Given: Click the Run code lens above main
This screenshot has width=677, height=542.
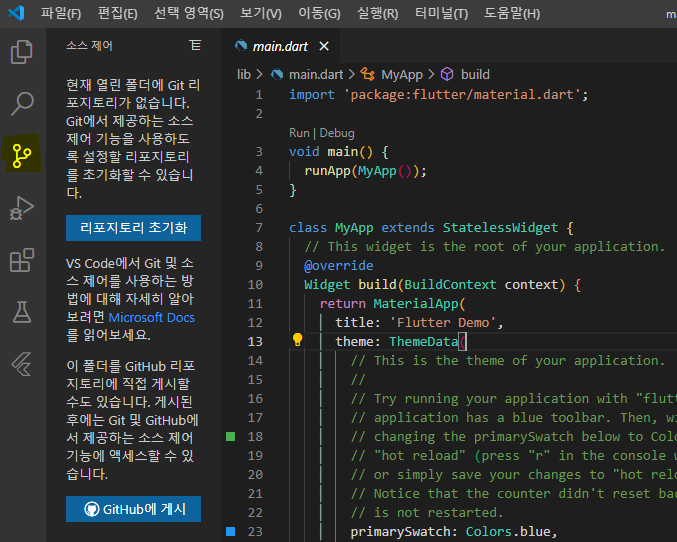Looking at the screenshot, I should [299, 133].
